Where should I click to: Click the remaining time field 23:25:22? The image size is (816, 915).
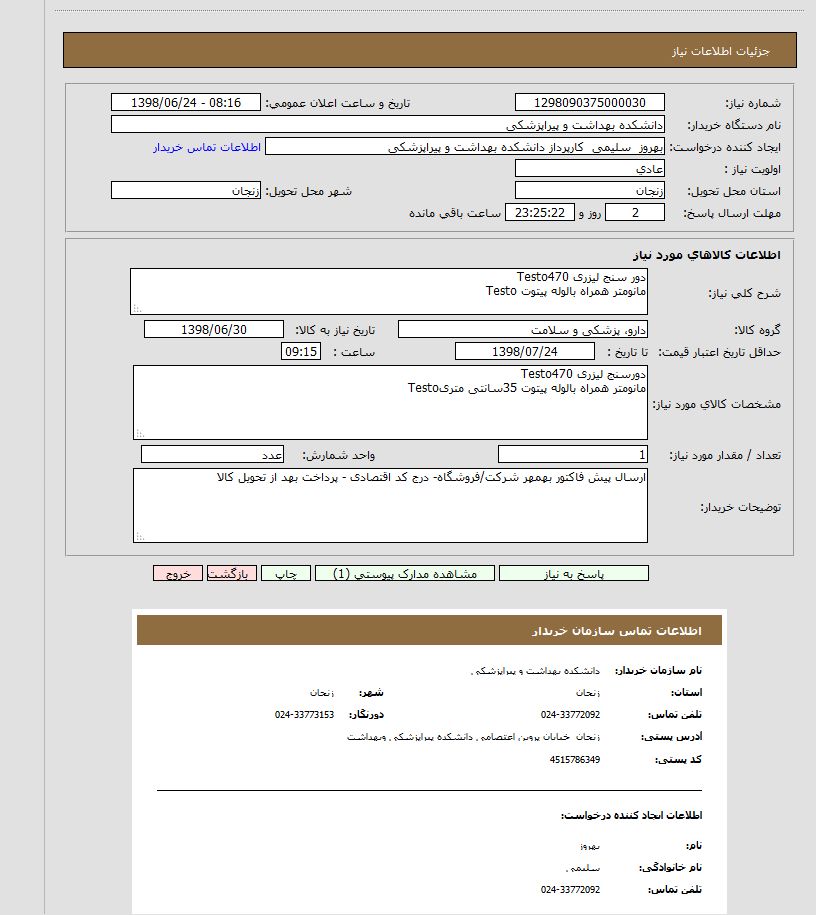click(540, 213)
